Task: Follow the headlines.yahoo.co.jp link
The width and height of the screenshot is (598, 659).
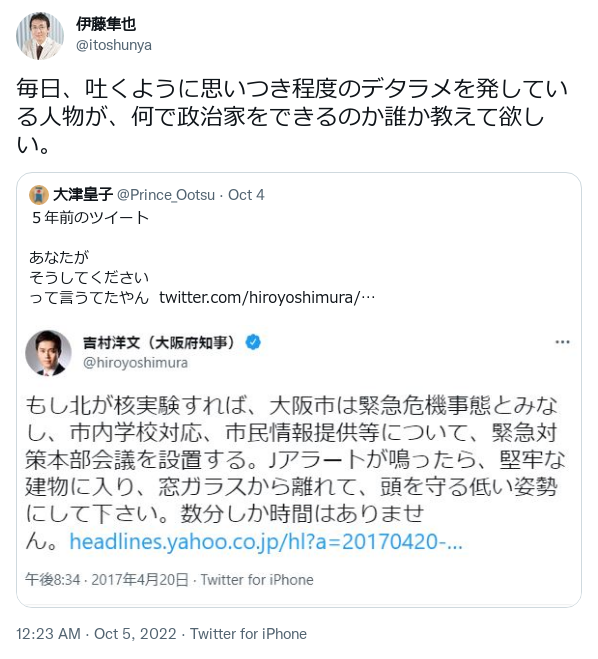Action: (266, 541)
